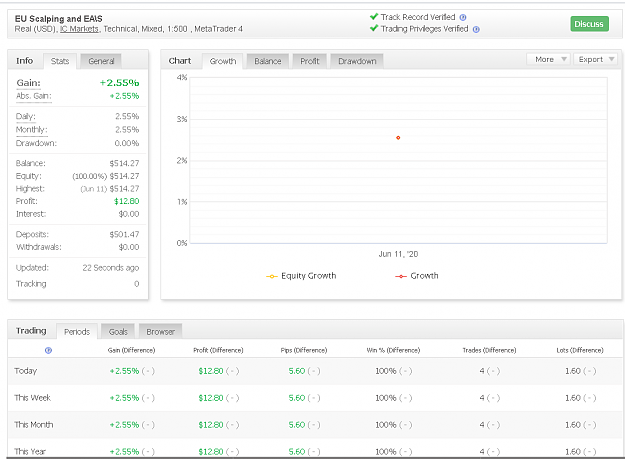Click the Lots (Difference) column header

[x=580, y=351]
